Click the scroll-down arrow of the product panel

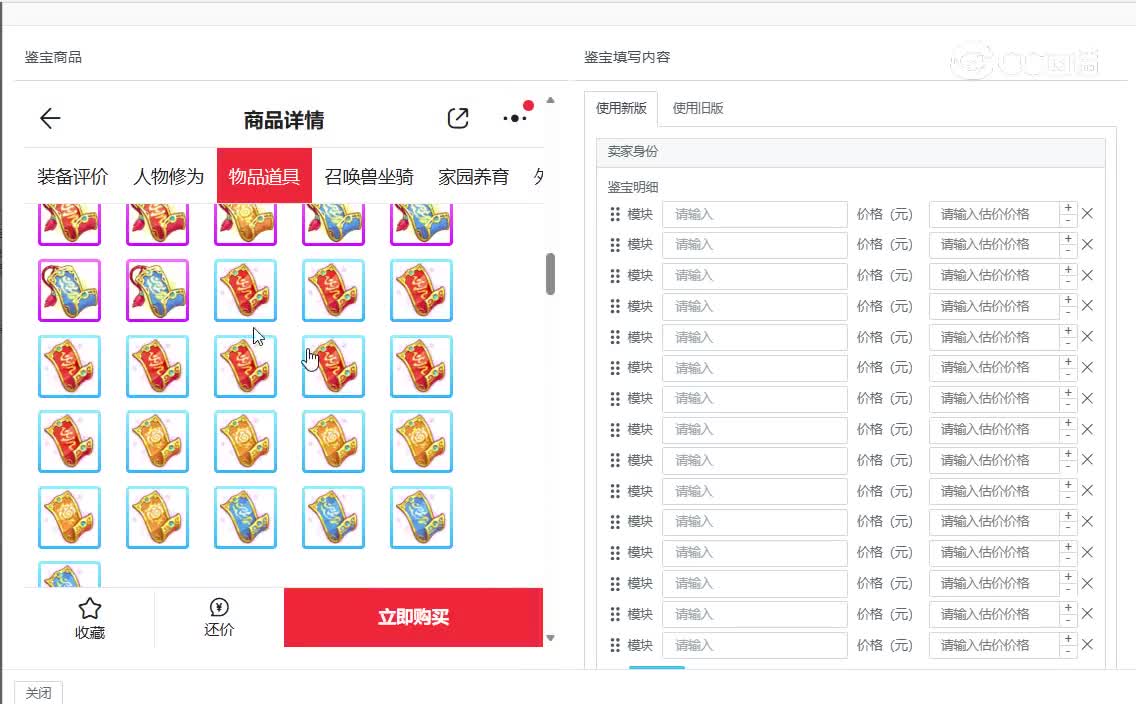[x=551, y=638]
